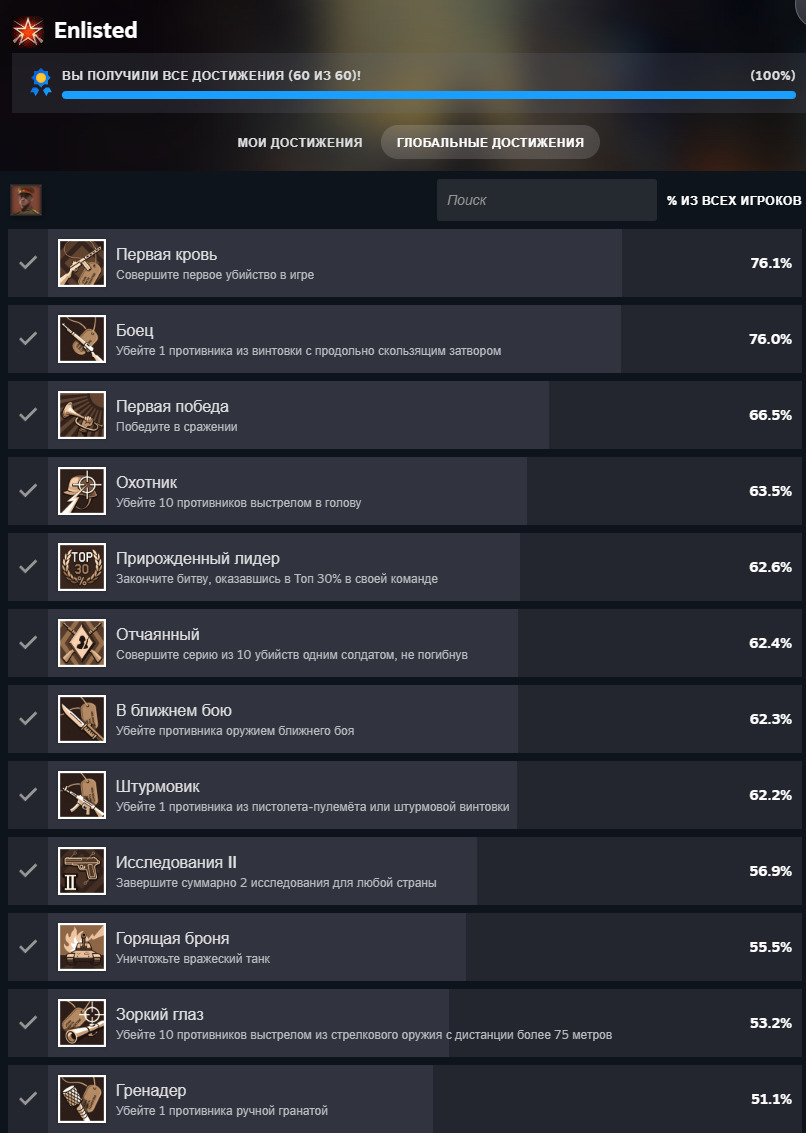Screen dimensions: 806x1133
Task: Click the Поиск search field
Action: pyautogui.click(x=546, y=200)
